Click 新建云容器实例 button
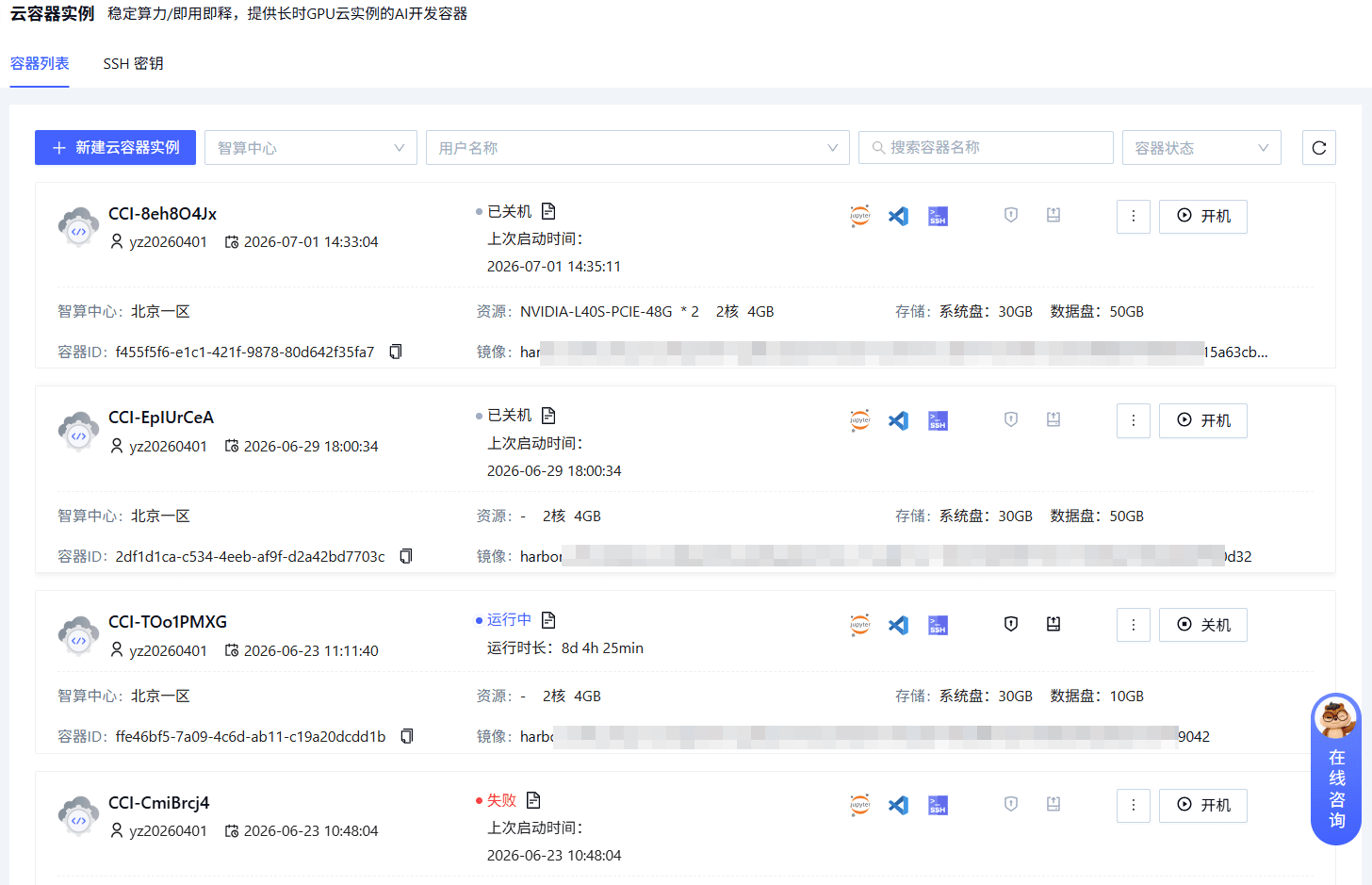Image resolution: width=1372 pixels, height=885 pixels. [115, 148]
